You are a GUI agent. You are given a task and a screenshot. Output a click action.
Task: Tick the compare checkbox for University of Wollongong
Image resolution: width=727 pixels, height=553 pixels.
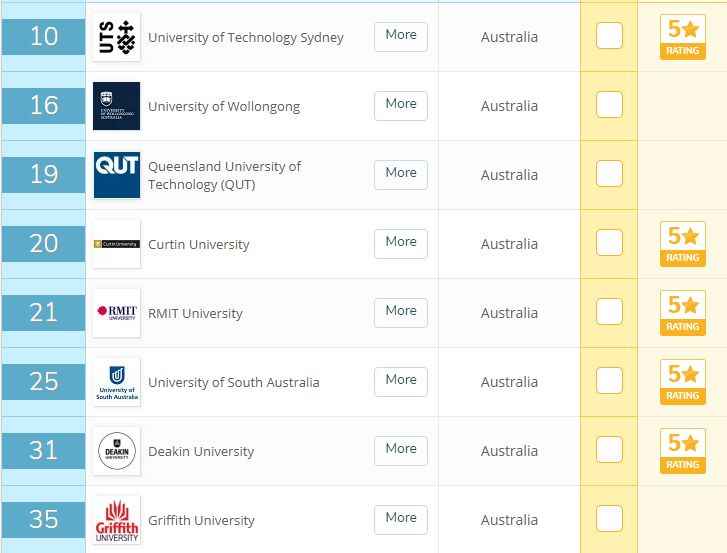pos(609,105)
